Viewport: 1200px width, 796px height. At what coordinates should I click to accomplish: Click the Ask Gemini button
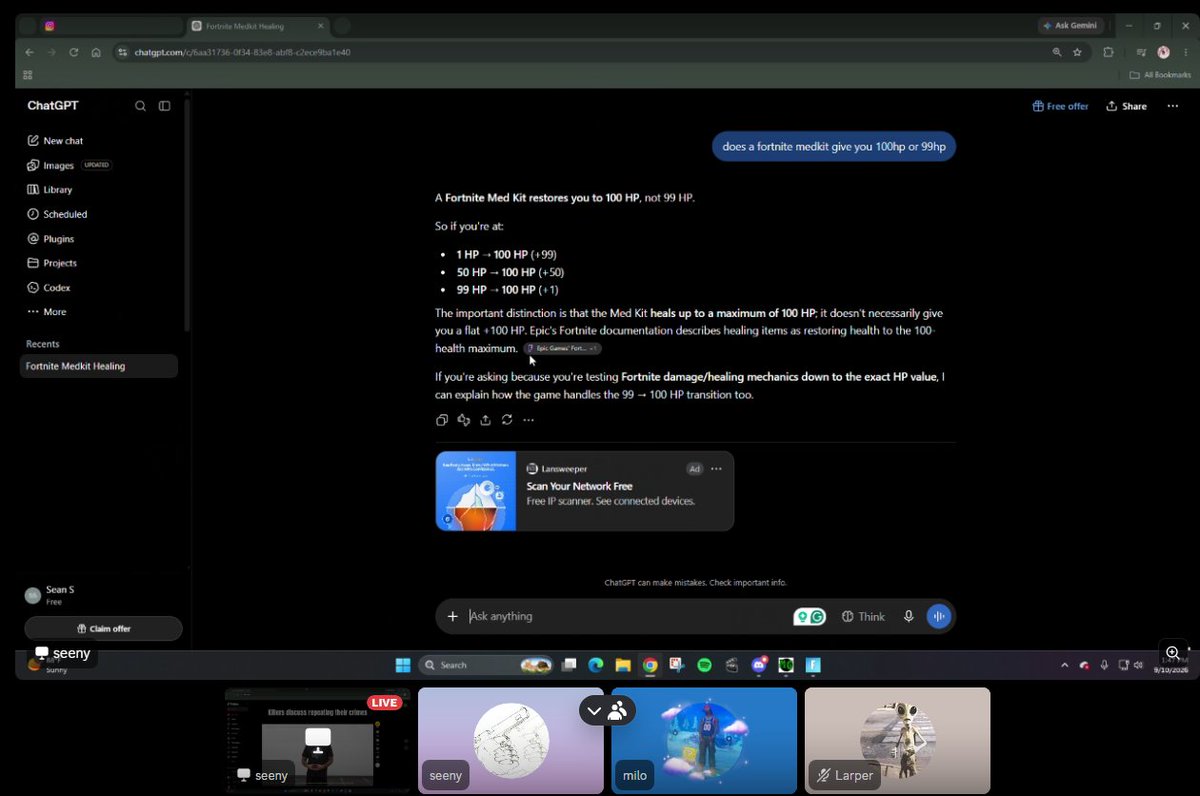point(1072,25)
